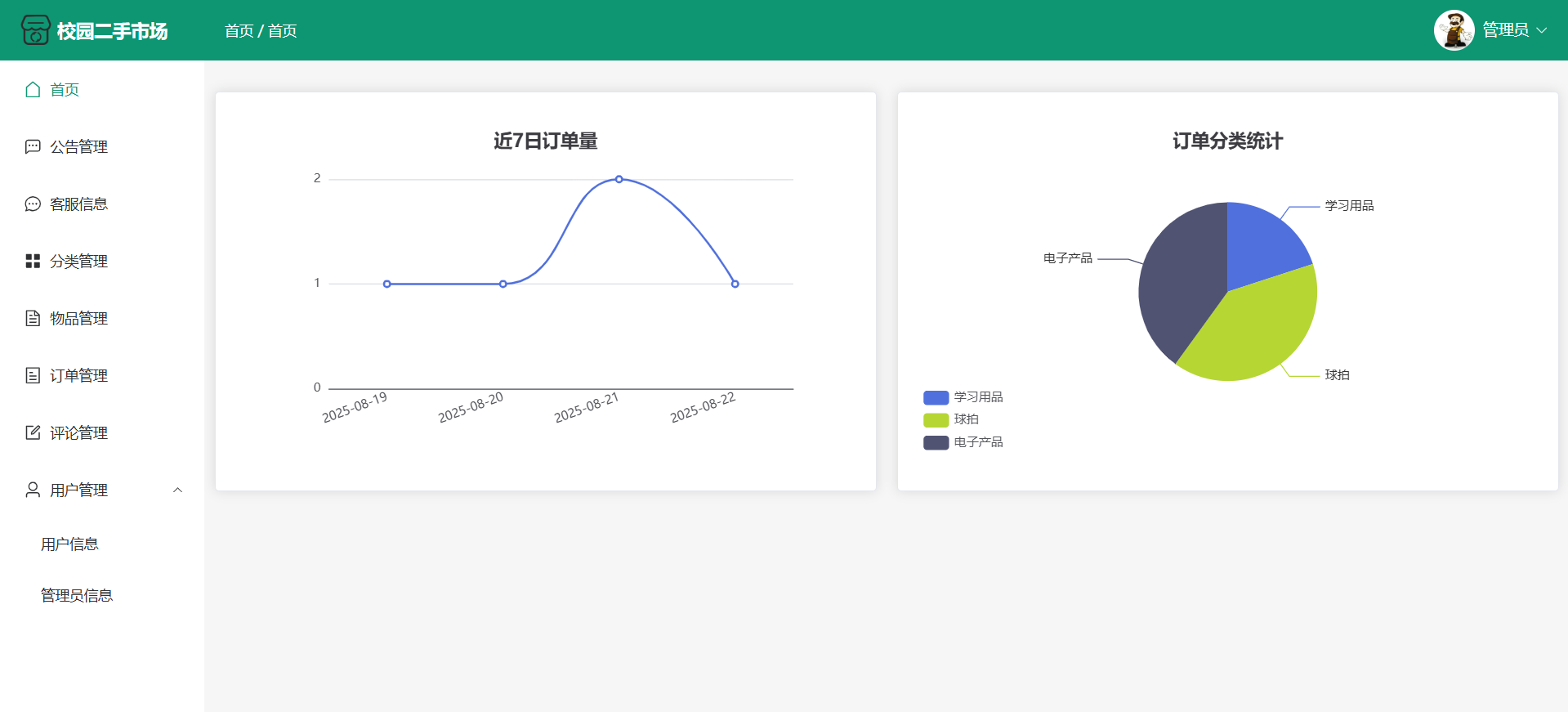Screen dimensions: 1568x712
Task: Click the message icon beside 公告管理
Action: click(33, 147)
